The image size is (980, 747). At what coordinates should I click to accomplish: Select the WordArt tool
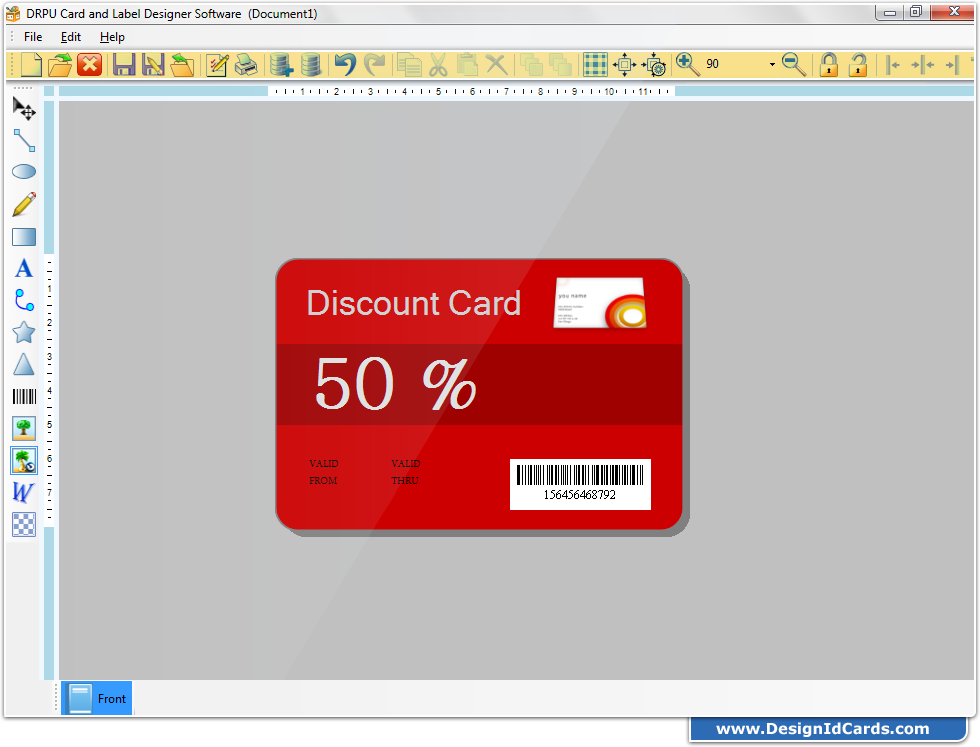tap(23, 492)
